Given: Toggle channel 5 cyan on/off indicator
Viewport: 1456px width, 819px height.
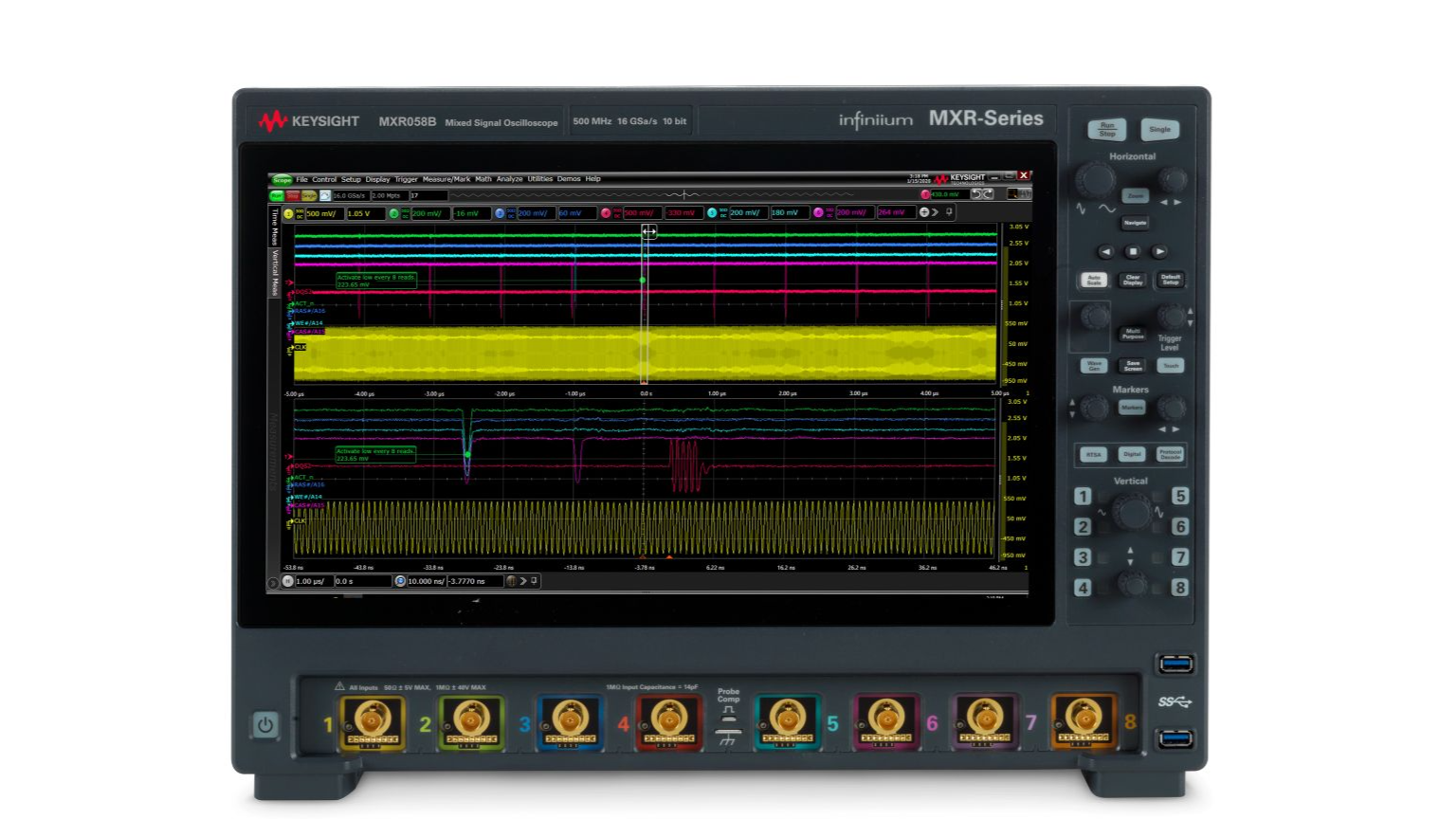Looking at the screenshot, I should coord(712,213).
